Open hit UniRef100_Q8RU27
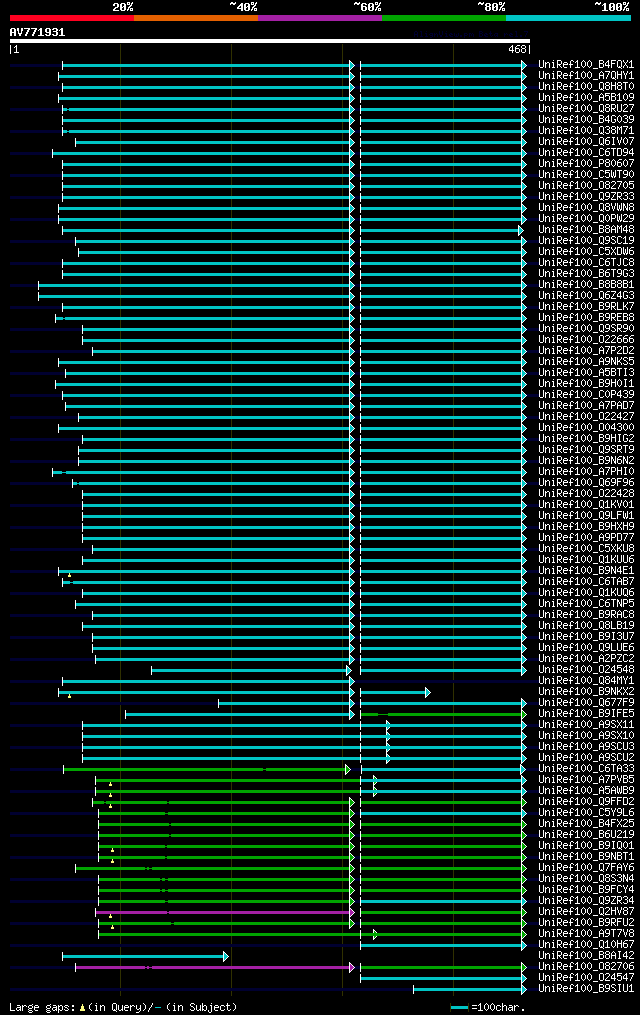 click(586, 109)
